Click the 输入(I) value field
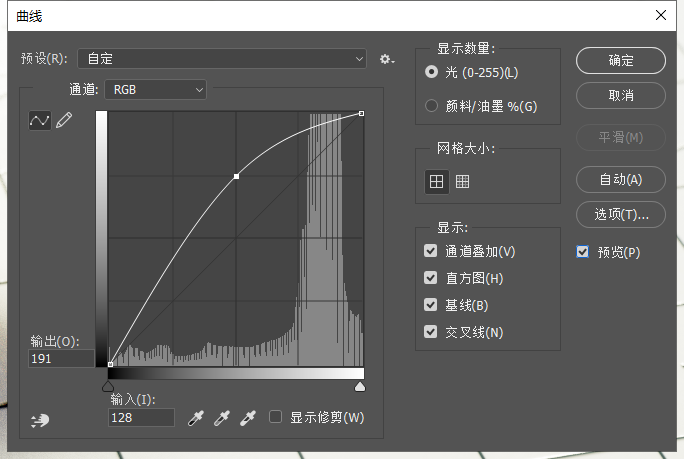The height and width of the screenshot is (459, 684). (141, 418)
